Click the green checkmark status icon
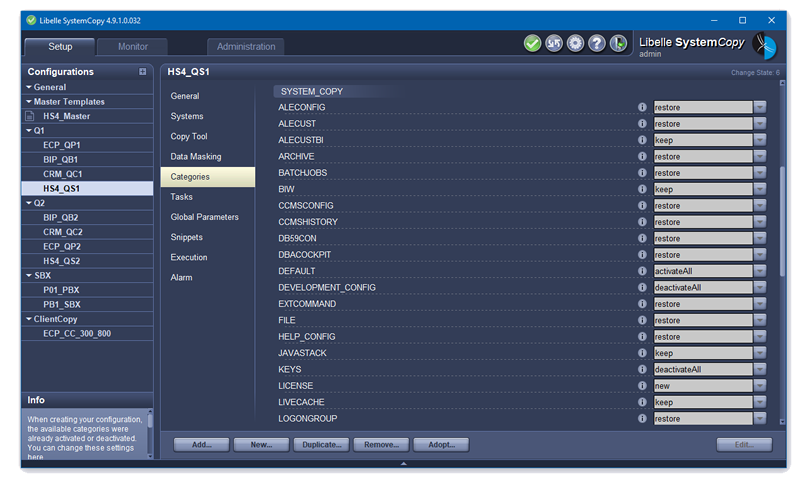Viewport: 800px width, 478px height. 532,43
